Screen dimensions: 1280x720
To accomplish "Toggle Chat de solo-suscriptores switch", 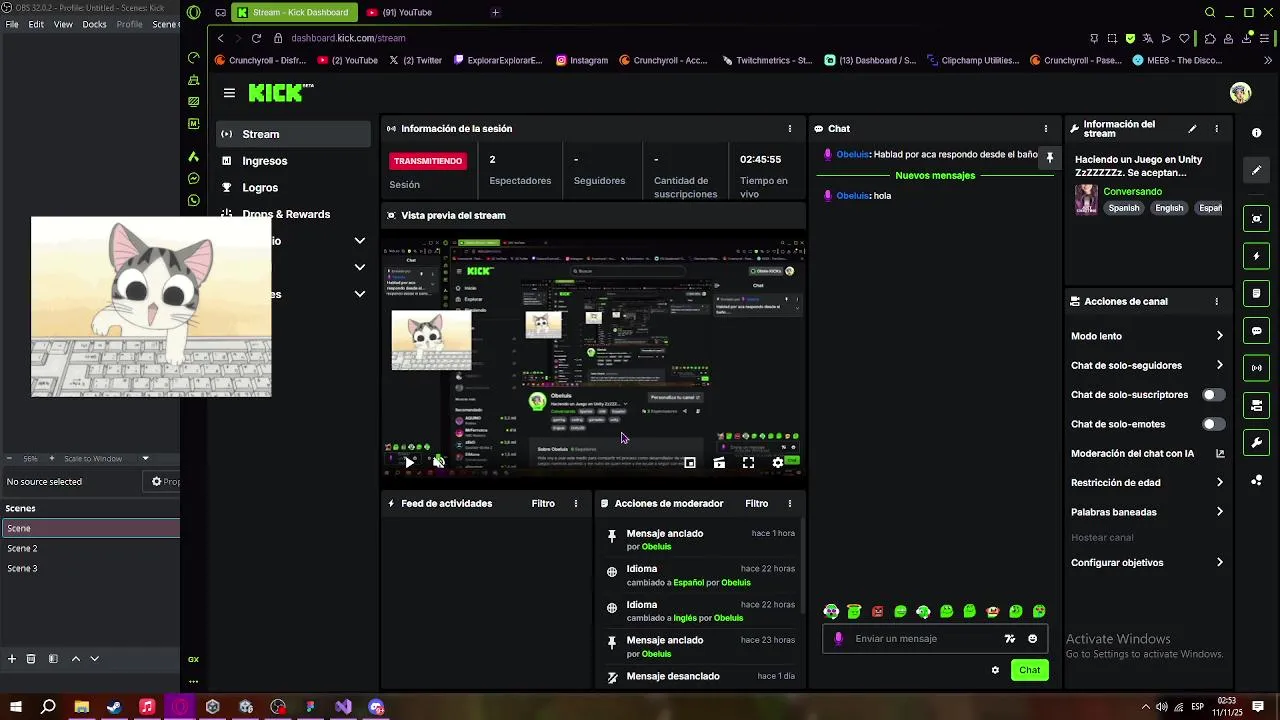I will (1213, 395).
